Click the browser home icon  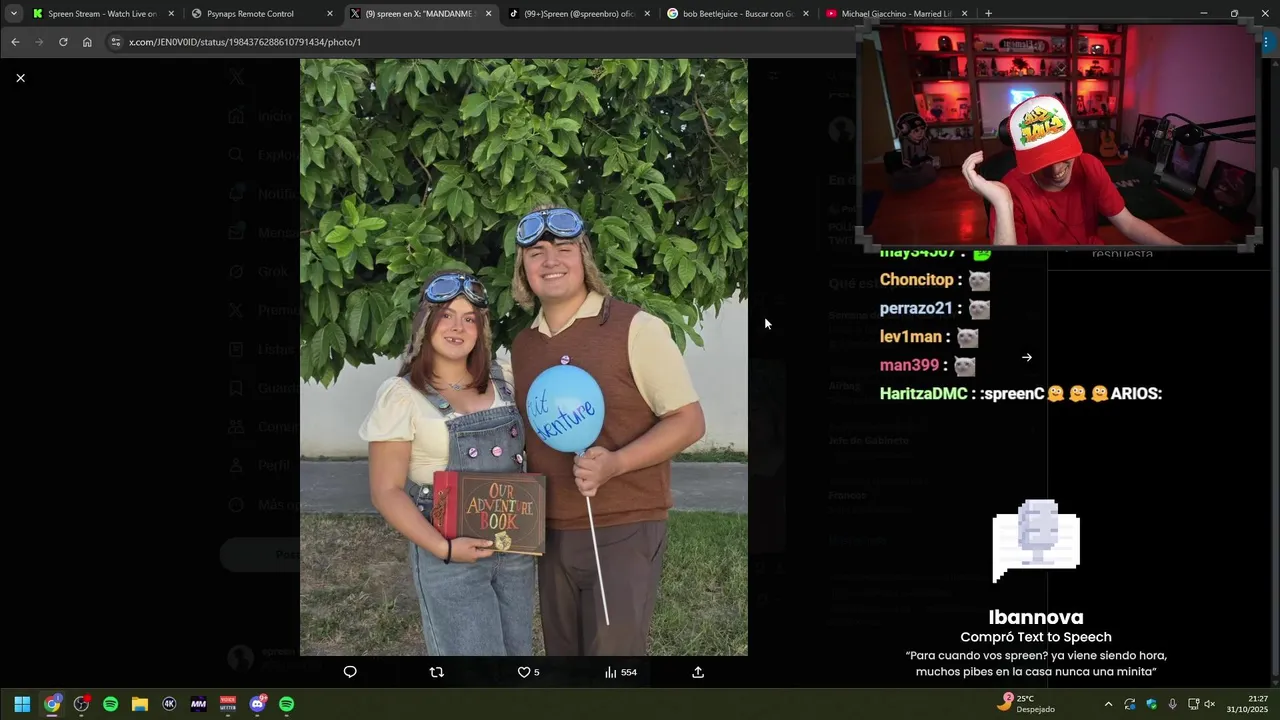[87, 42]
